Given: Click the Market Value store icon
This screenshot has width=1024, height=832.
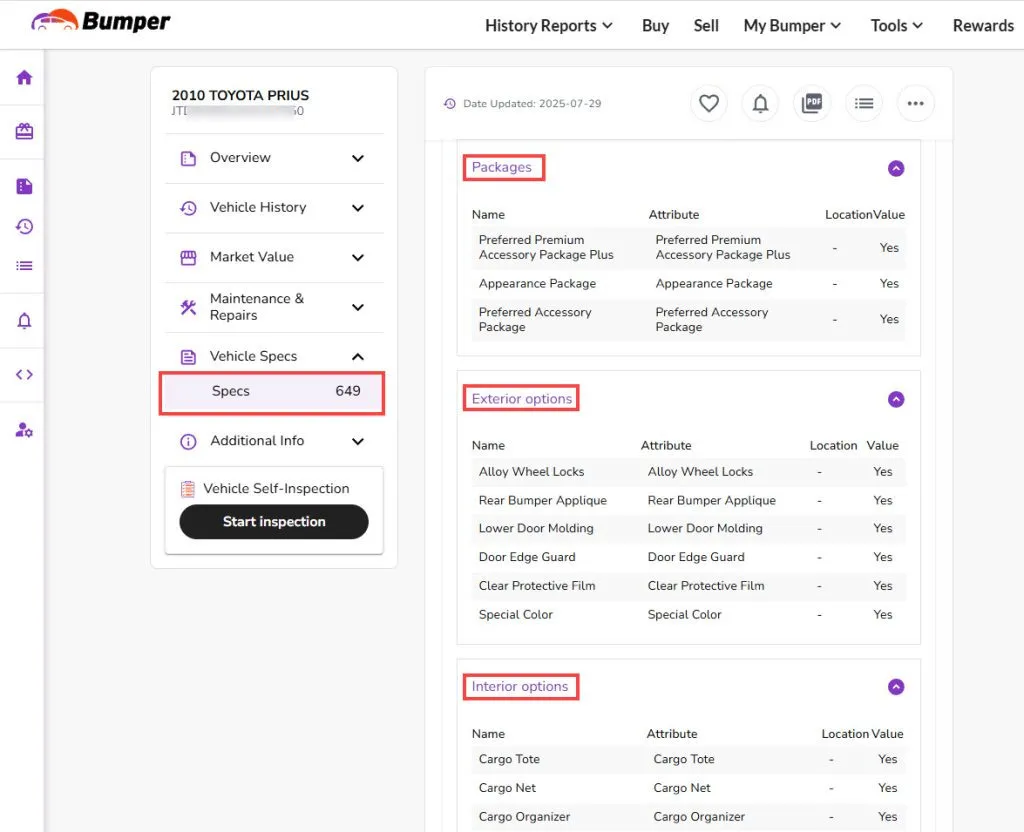Looking at the screenshot, I should [x=188, y=257].
